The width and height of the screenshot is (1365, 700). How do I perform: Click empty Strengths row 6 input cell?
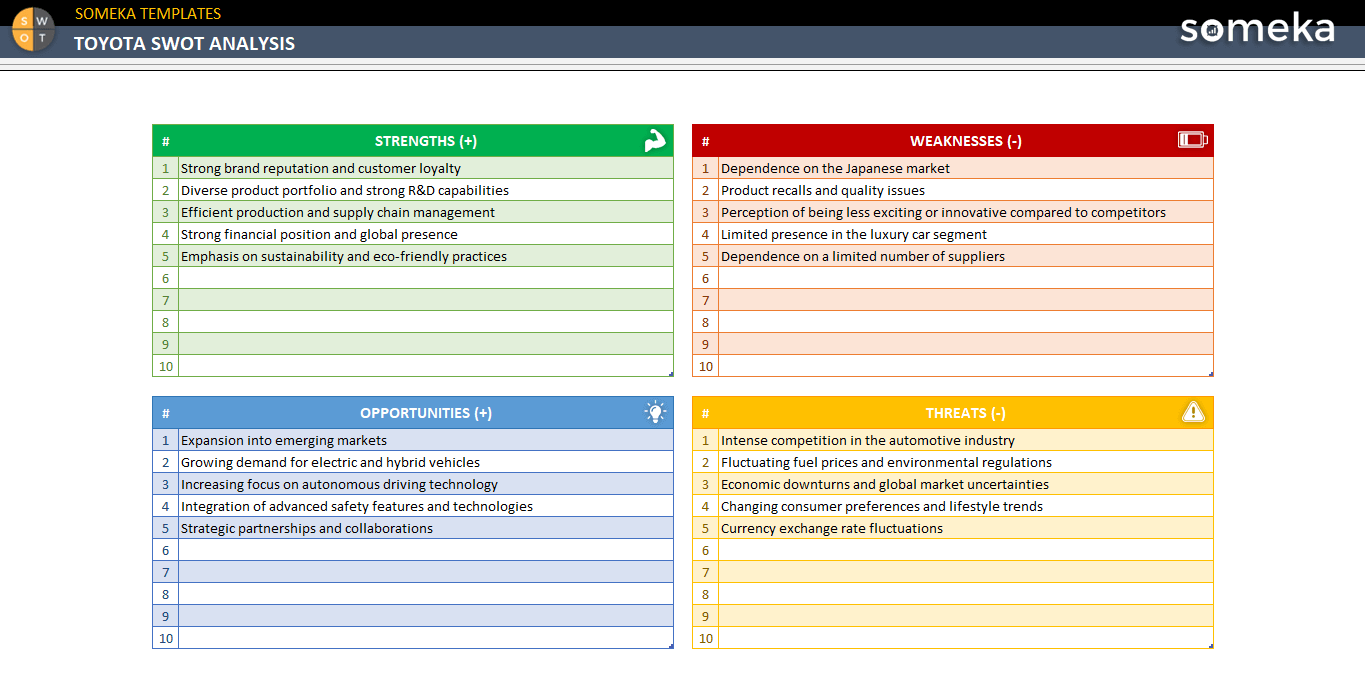coord(426,278)
